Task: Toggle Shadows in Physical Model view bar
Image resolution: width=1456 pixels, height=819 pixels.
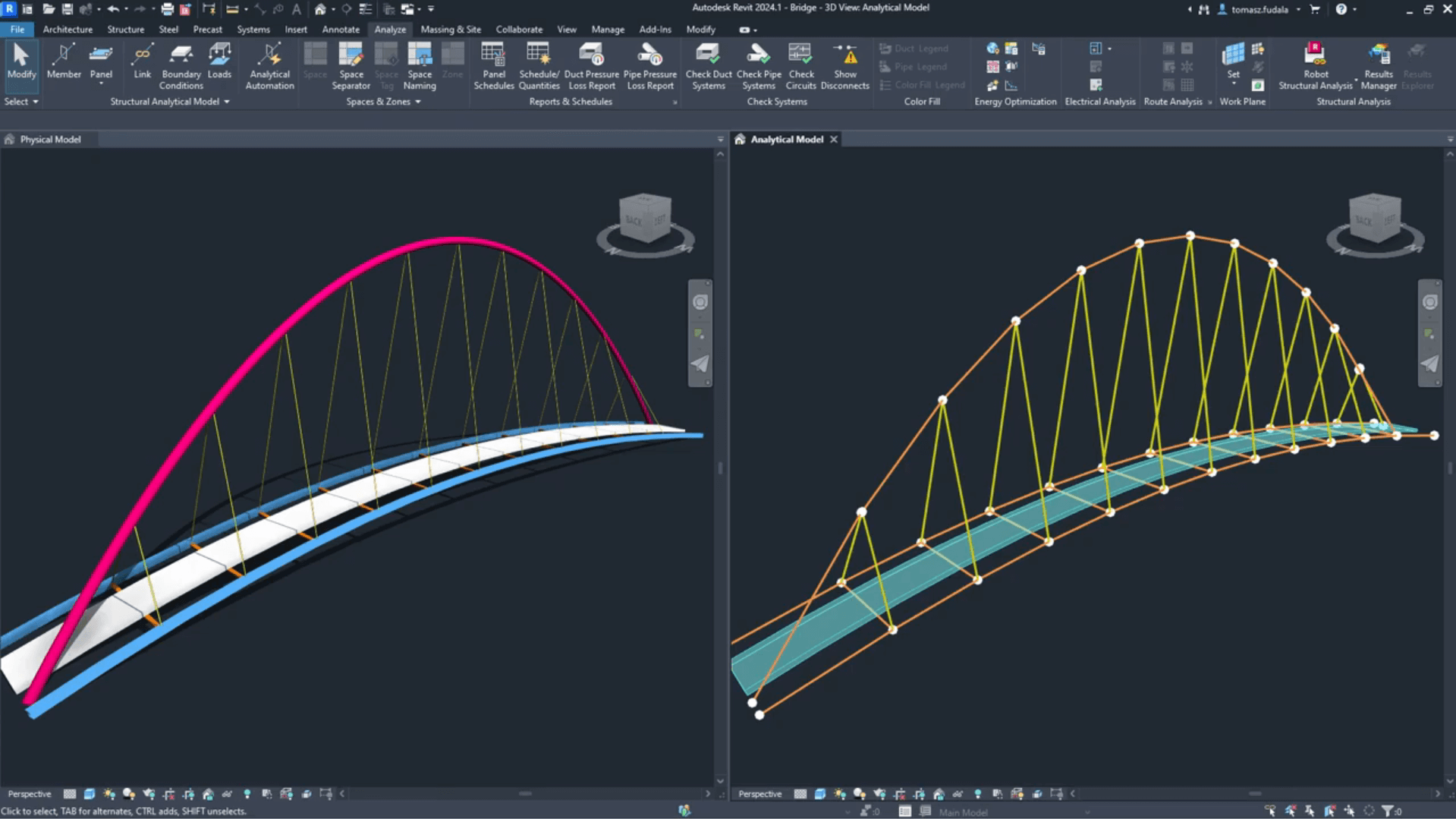Action: point(129,794)
